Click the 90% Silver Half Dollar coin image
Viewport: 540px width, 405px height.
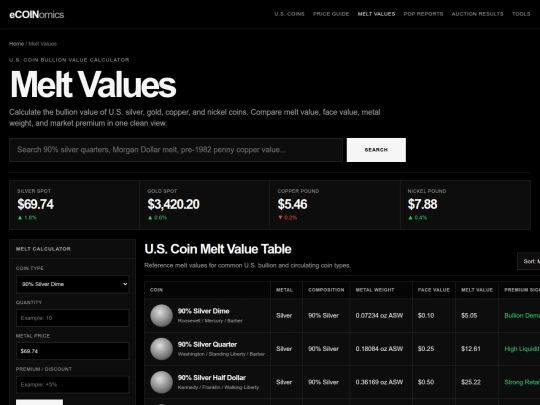click(x=162, y=382)
